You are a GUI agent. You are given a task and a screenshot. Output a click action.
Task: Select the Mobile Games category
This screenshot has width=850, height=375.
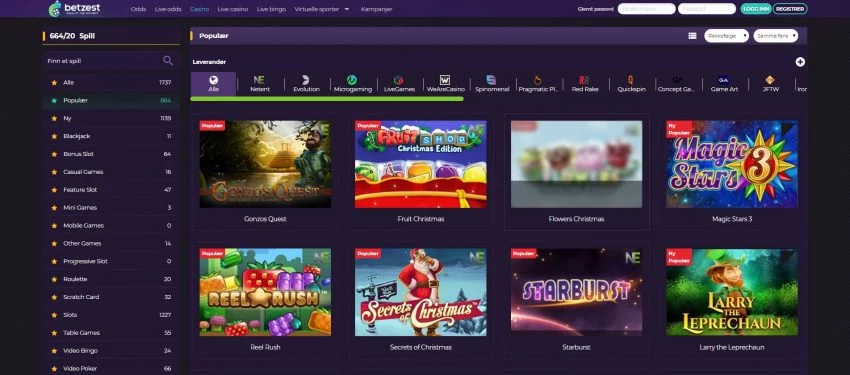(111, 225)
